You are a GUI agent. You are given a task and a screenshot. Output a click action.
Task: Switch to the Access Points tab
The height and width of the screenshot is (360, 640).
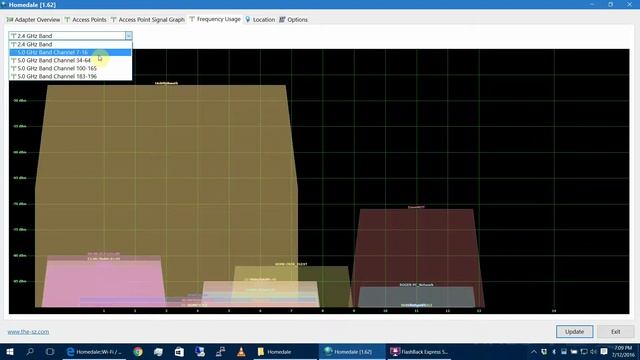point(86,20)
